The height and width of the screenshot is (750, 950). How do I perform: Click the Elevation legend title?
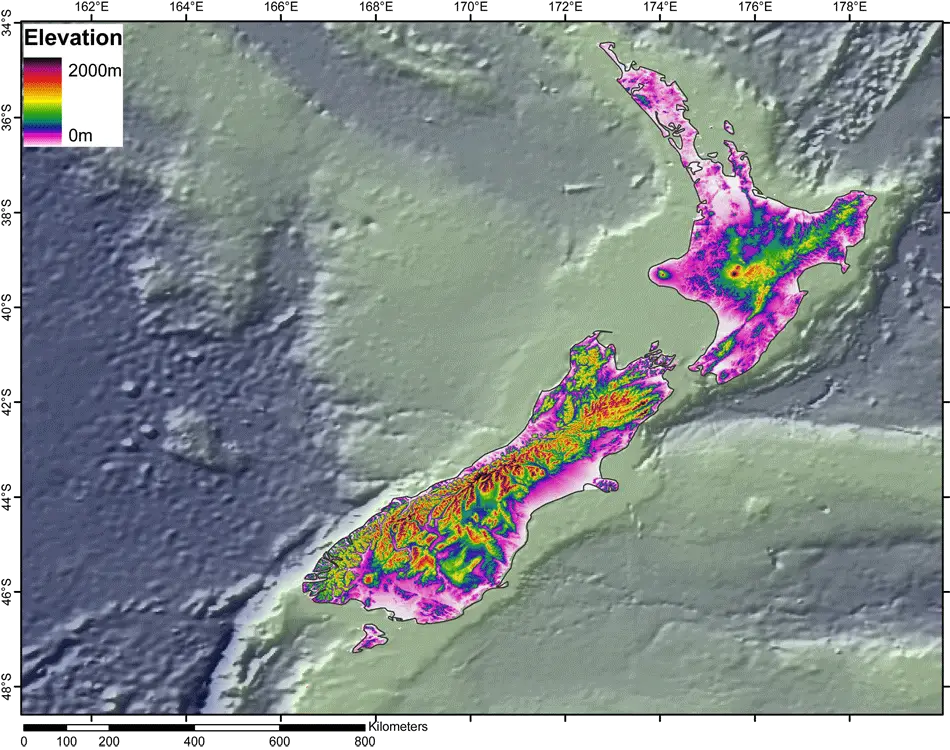click(73, 39)
